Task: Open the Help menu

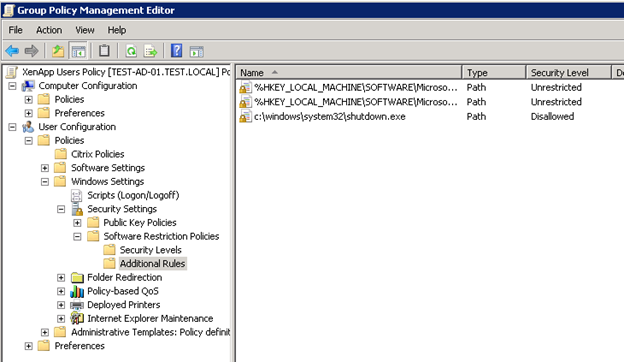Action: pyautogui.click(x=117, y=30)
